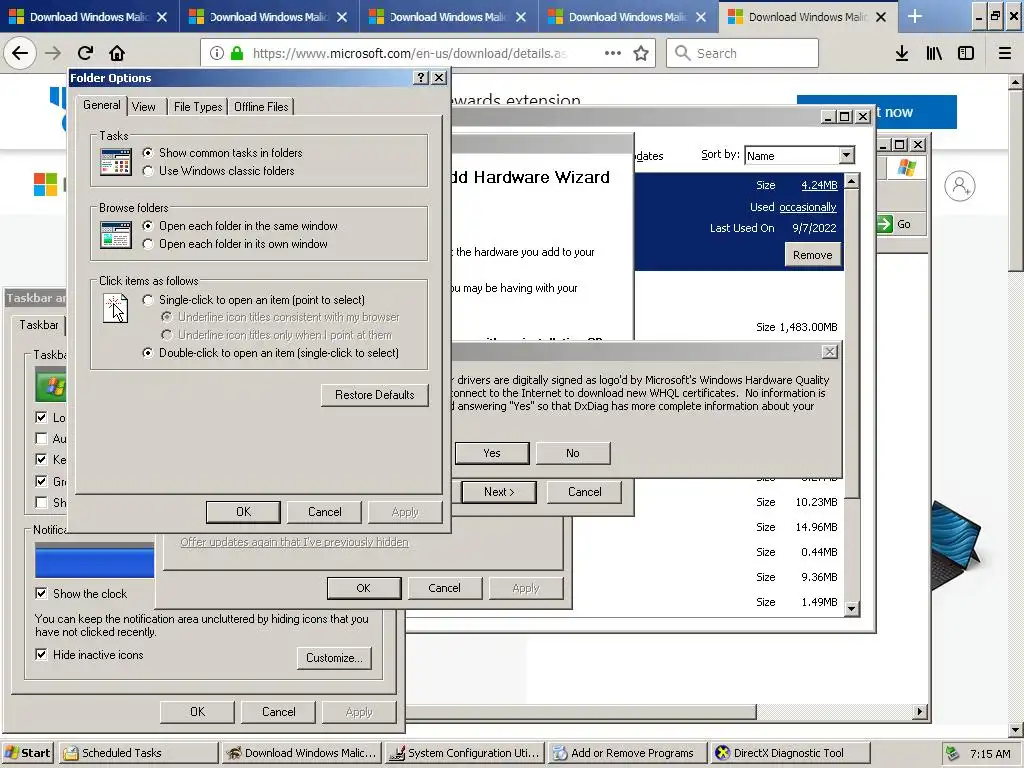The width and height of the screenshot is (1024, 768).
Task: Select Single-click to open an item
Action: (x=148, y=300)
